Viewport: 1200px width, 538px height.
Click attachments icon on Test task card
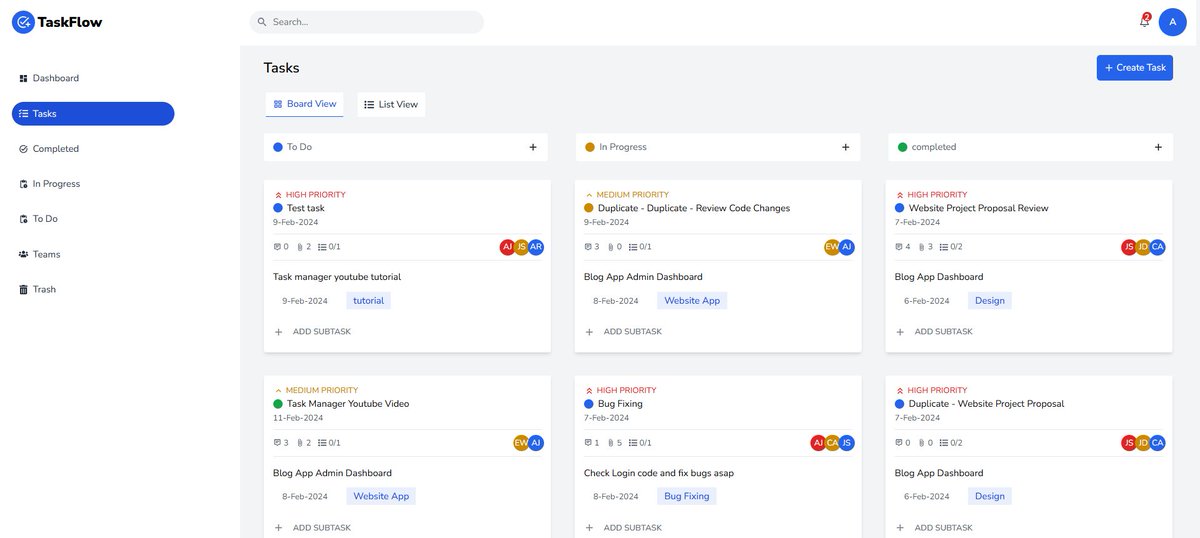[299, 246]
